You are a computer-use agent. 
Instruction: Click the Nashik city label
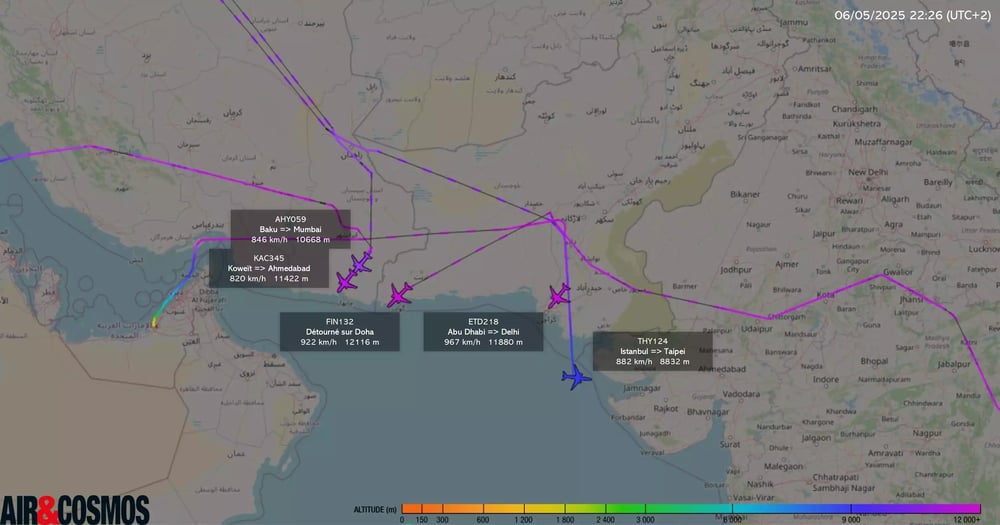pyautogui.click(x=760, y=484)
